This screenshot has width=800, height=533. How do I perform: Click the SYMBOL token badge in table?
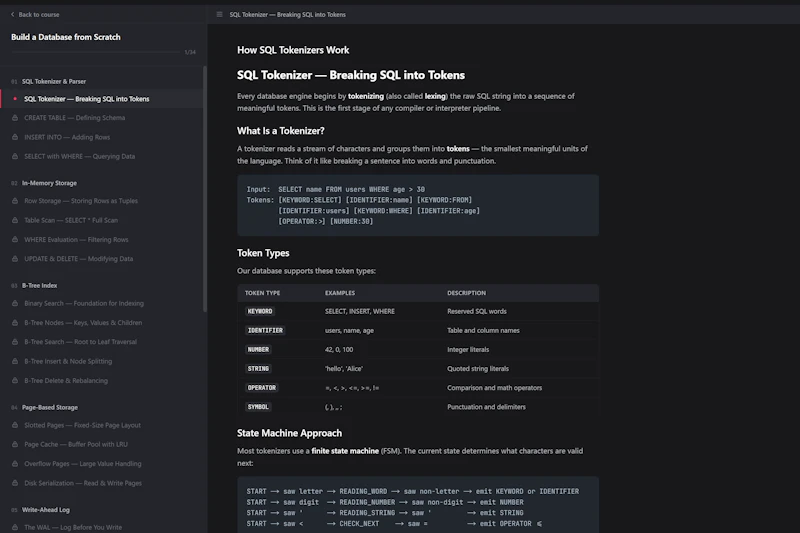point(258,407)
